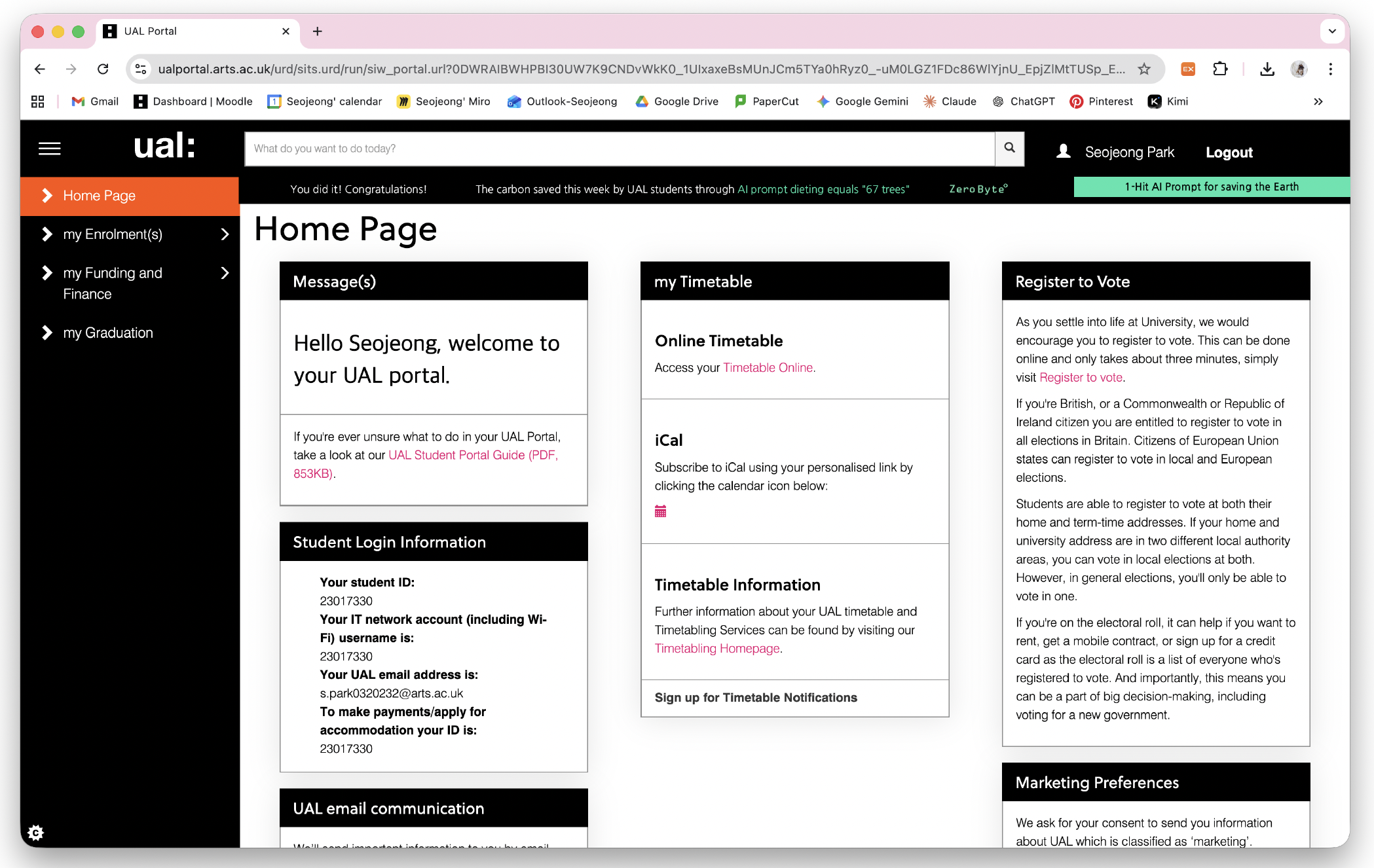Focus the 'What do you want to do today?' search box

620,149
